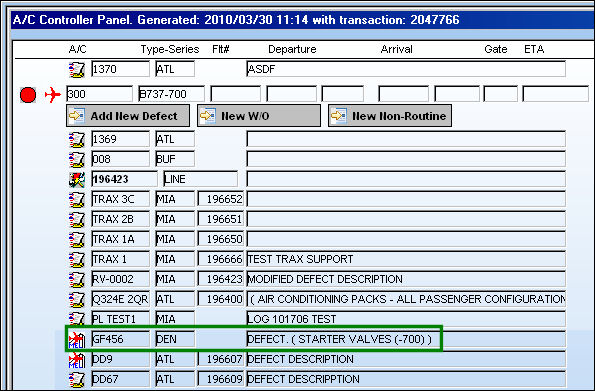Click the ASDF description field
This screenshot has height=391, width=595.
(406, 69)
